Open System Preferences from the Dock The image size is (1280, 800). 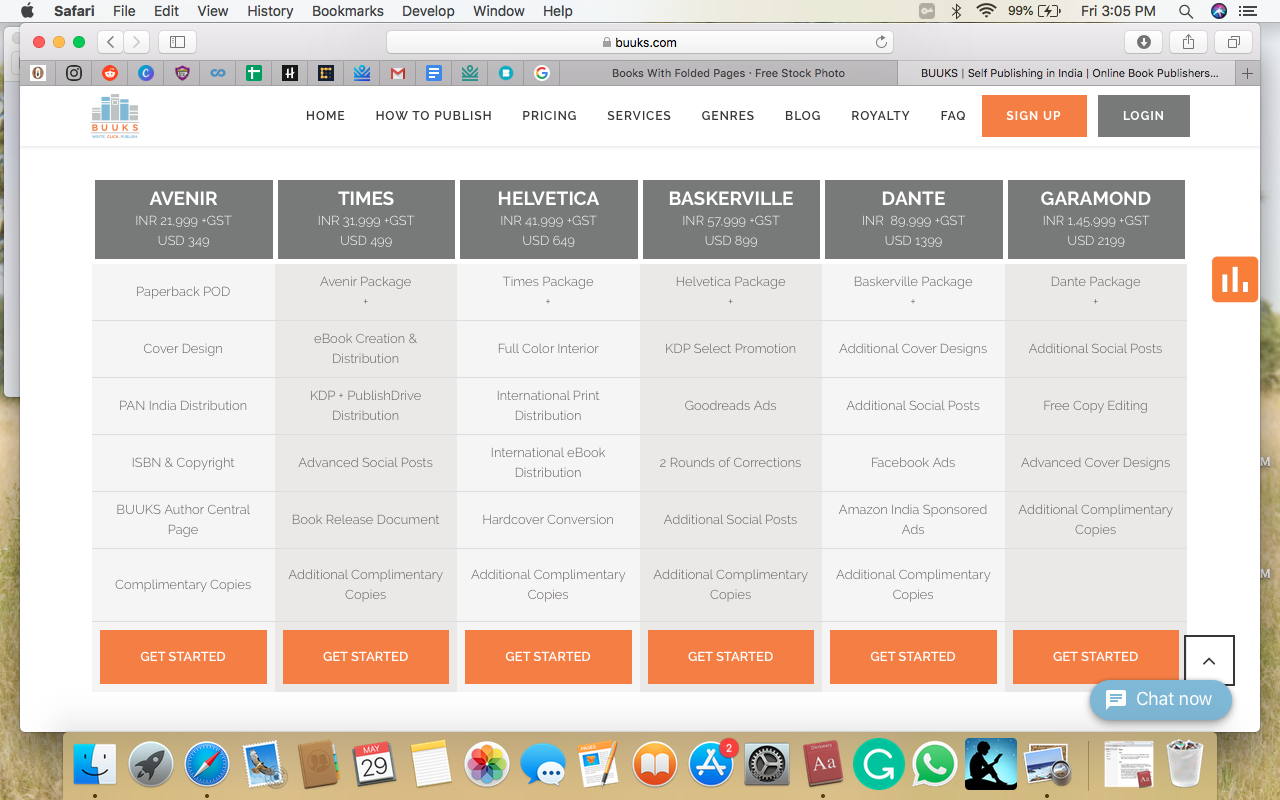[x=767, y=766]
